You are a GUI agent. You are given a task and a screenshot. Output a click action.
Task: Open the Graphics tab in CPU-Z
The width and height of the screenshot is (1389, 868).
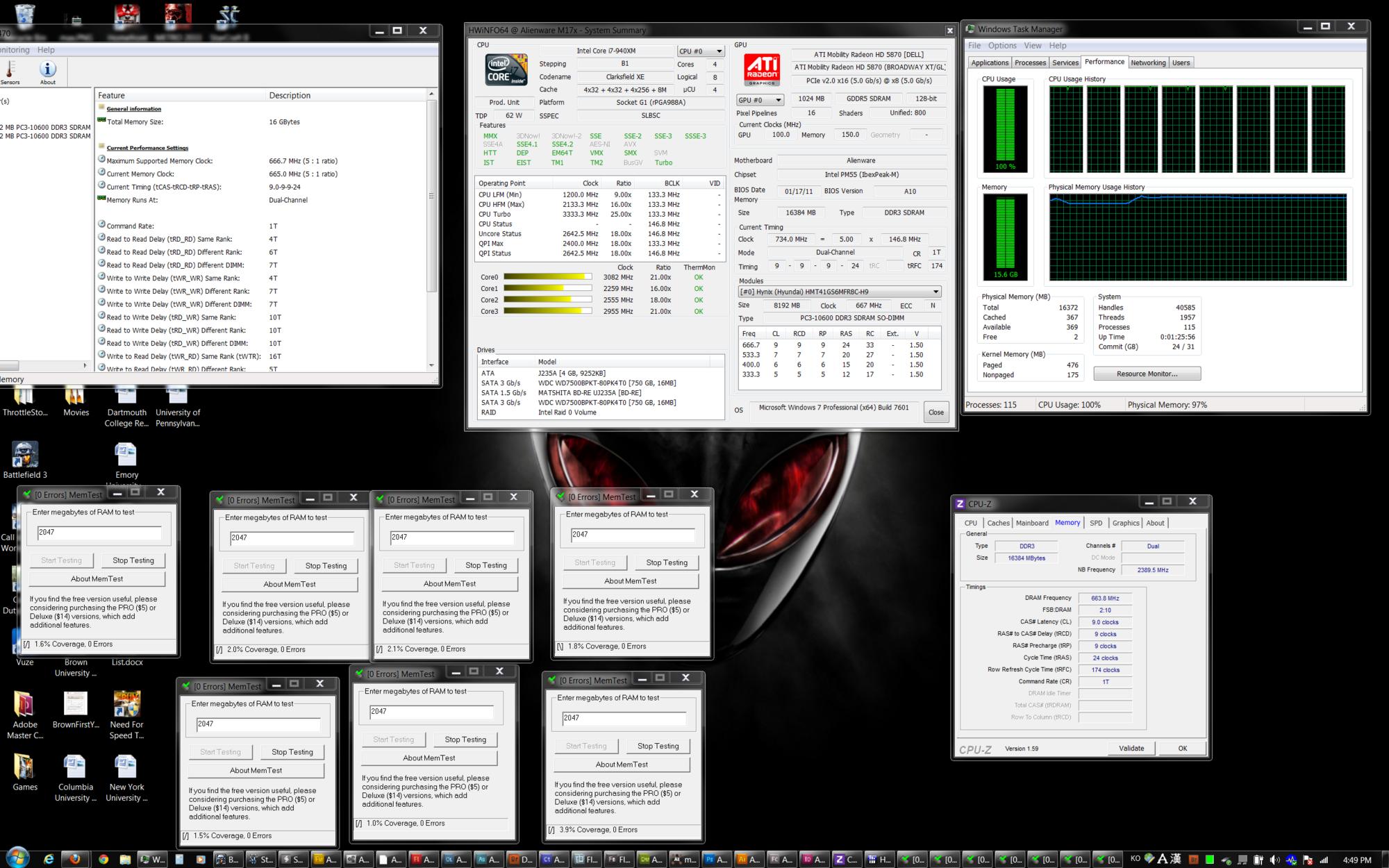1125,523
